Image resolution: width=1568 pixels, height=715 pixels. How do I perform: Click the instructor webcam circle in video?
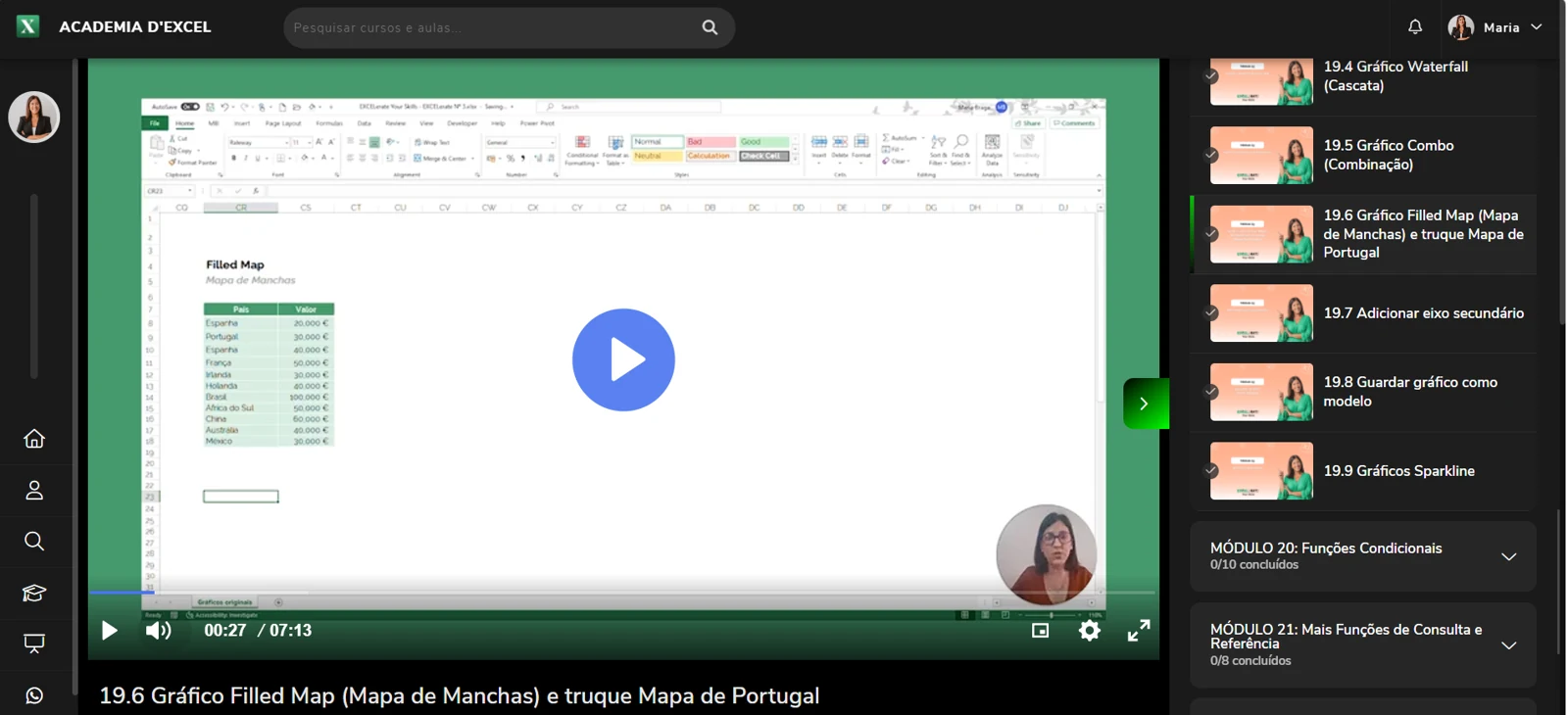point(1046,554)
